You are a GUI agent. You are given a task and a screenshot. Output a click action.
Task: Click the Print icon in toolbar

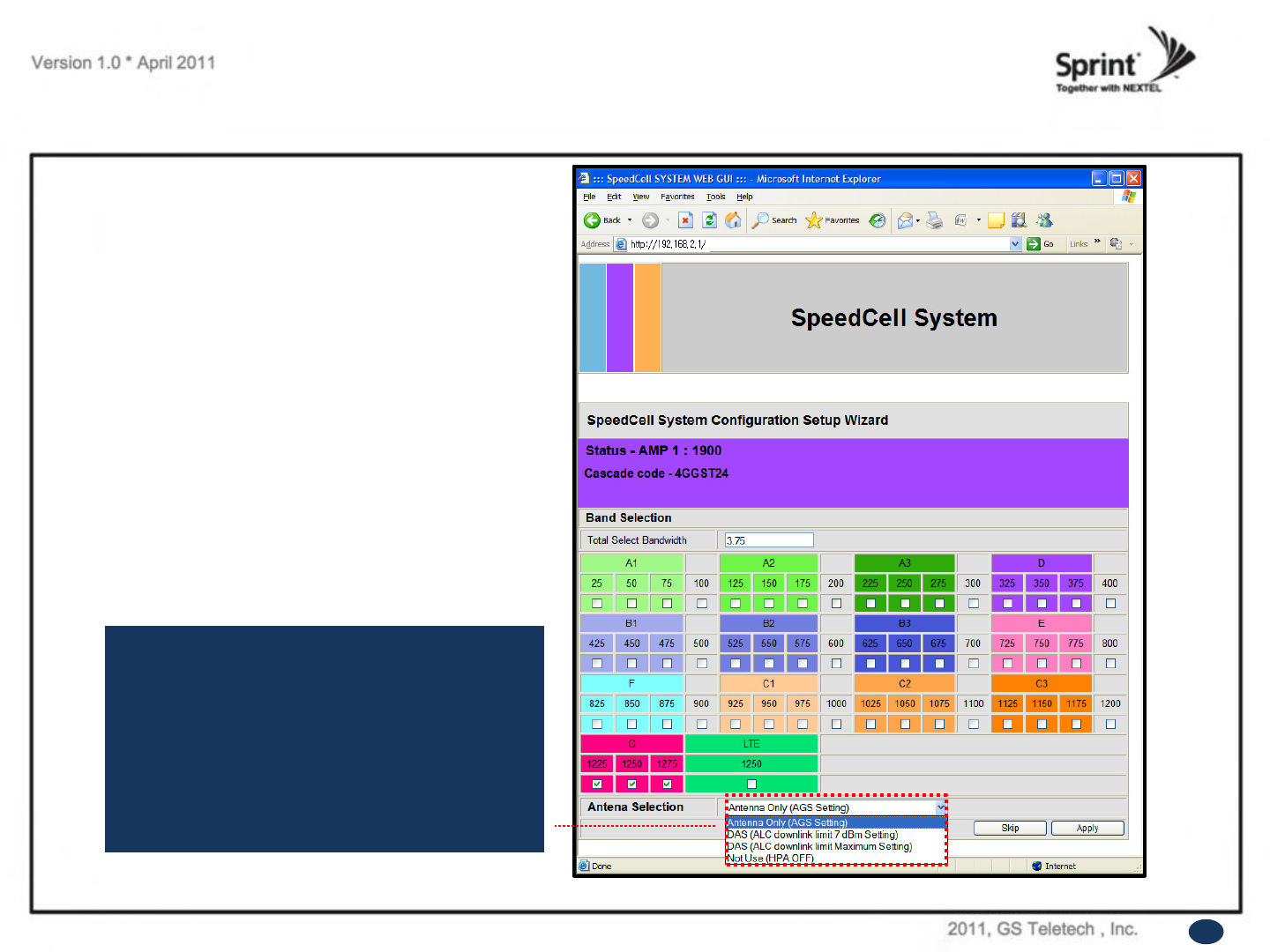coord(936,220)
